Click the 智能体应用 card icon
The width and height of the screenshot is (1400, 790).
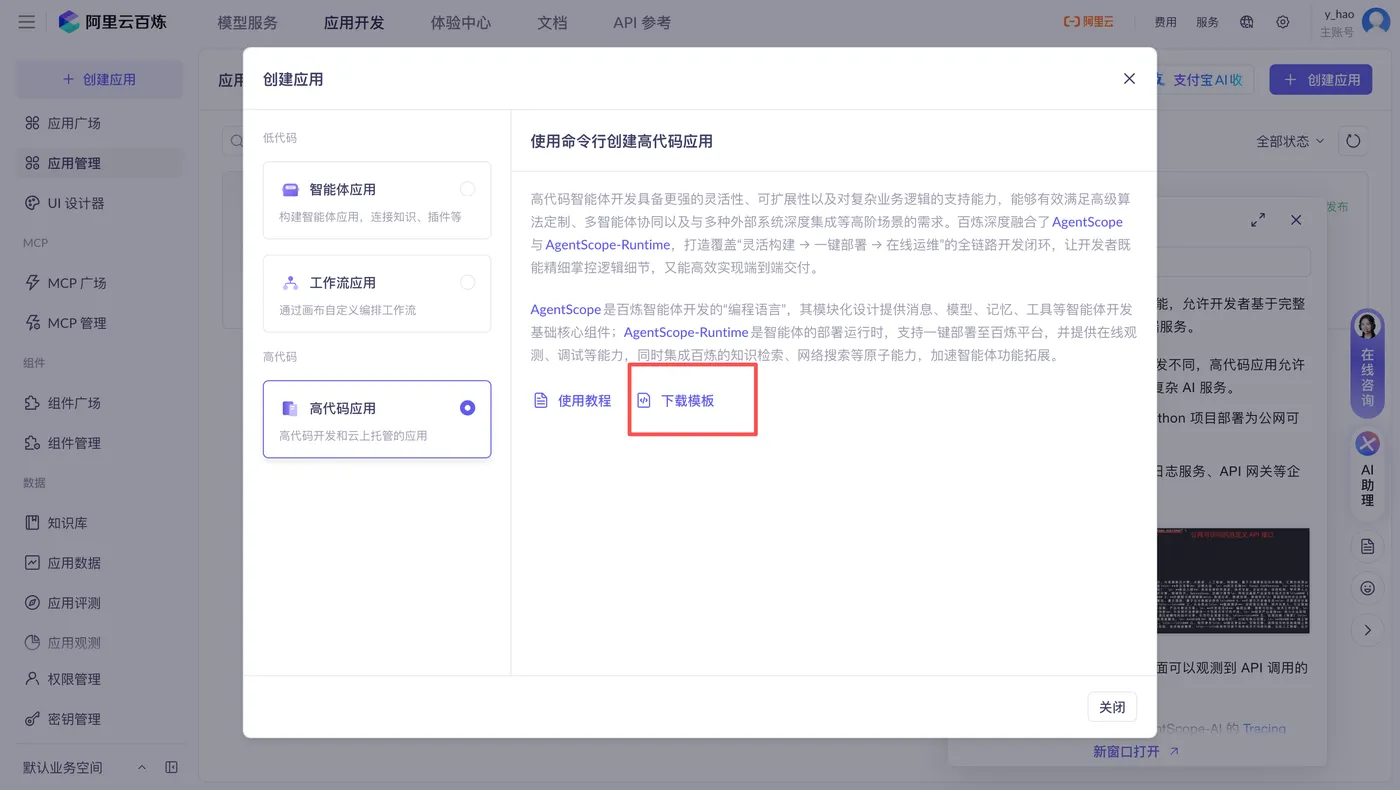(x=291, y=189)
